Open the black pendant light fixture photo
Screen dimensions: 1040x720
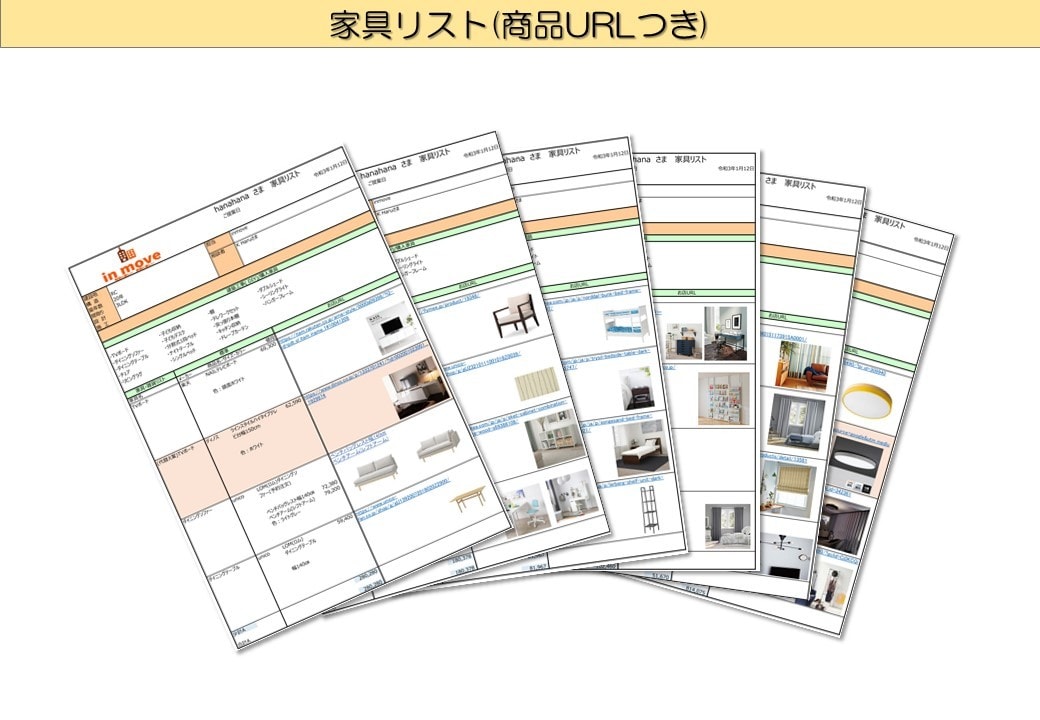tap(786, 554)
